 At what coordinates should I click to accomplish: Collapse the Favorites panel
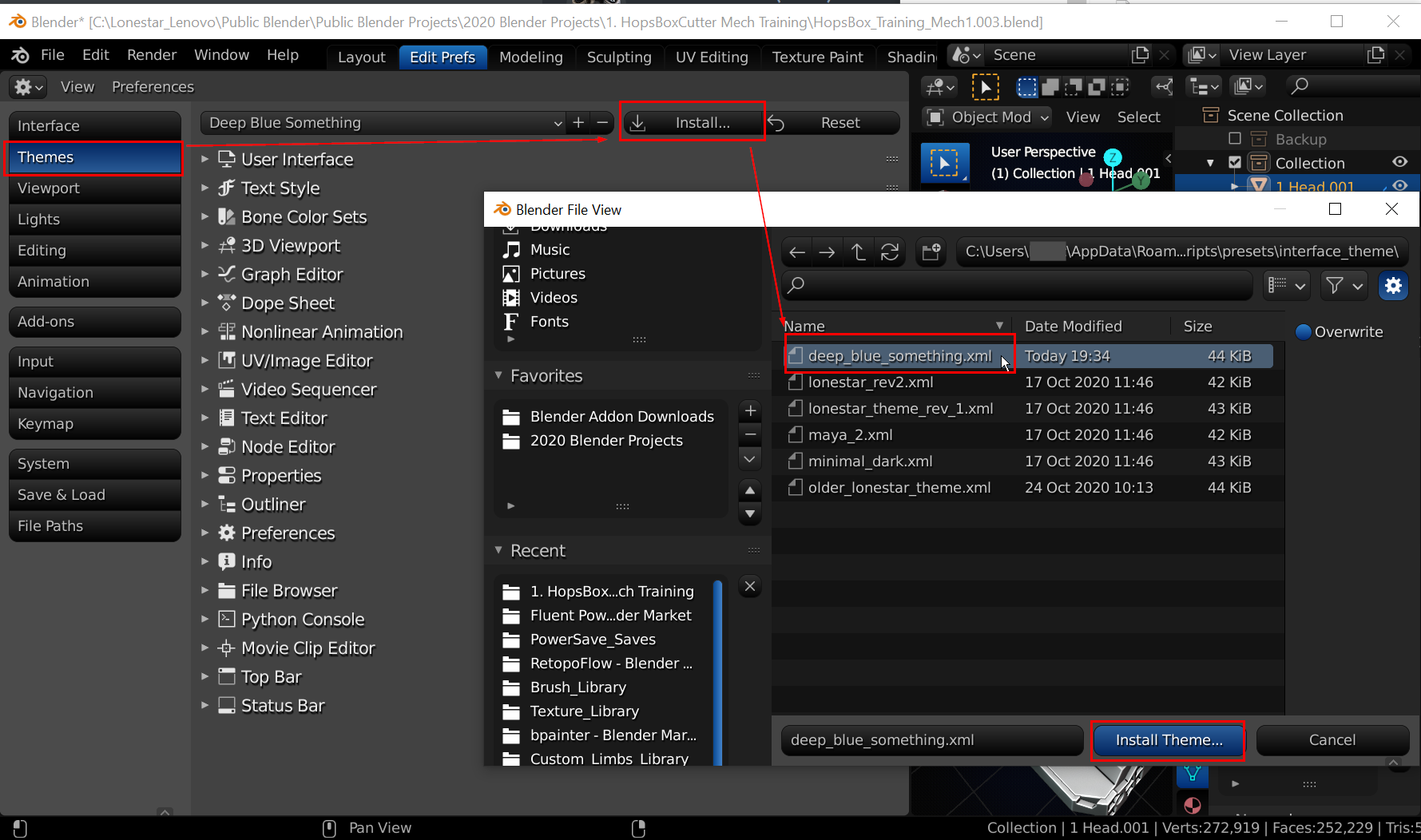(498, 375)
